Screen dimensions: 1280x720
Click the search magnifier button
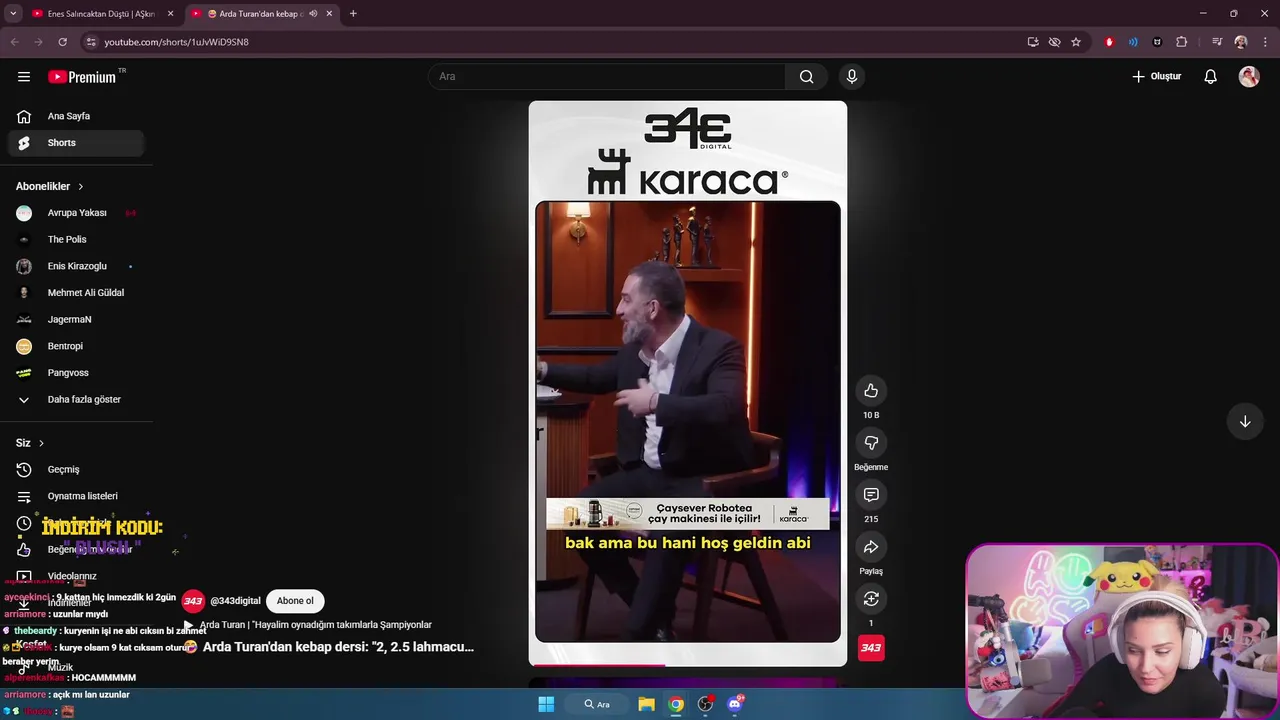coord(806,77)
